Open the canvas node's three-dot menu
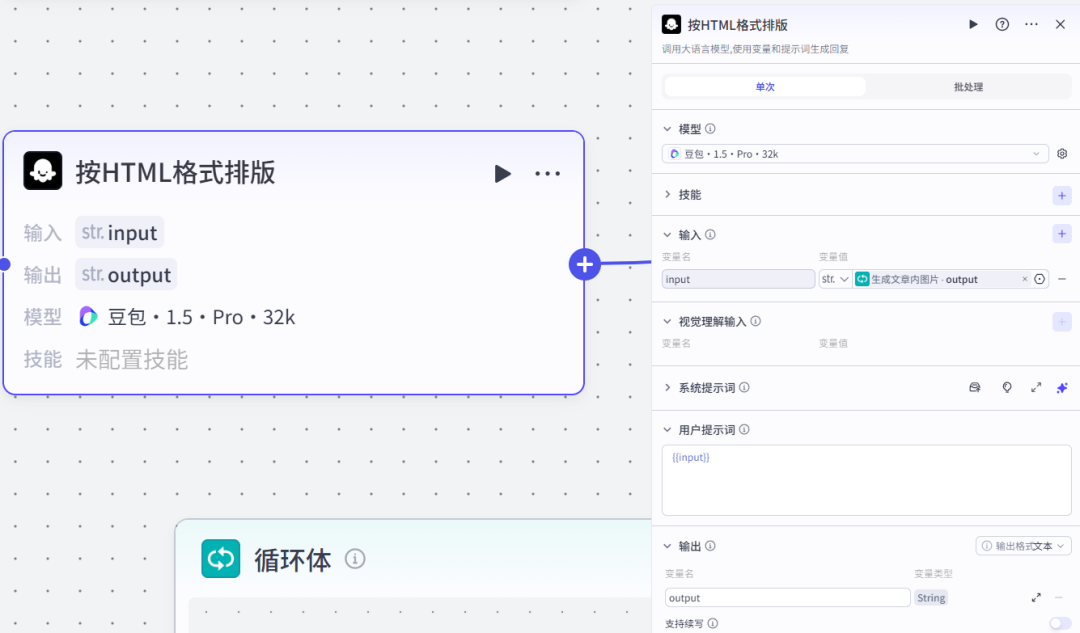 [548, 174]
